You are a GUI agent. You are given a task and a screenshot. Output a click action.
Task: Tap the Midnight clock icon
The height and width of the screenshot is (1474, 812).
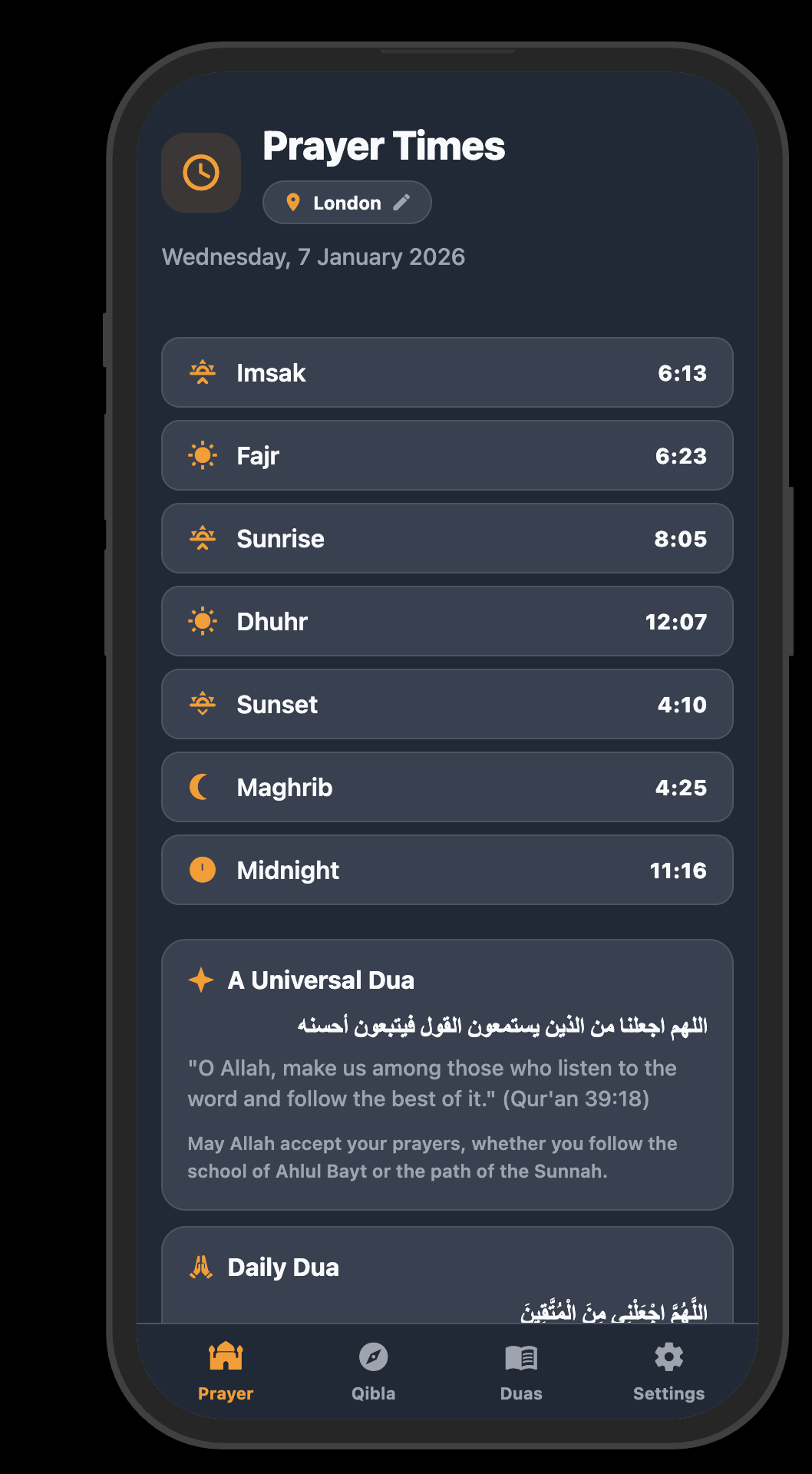click(203, 870)
